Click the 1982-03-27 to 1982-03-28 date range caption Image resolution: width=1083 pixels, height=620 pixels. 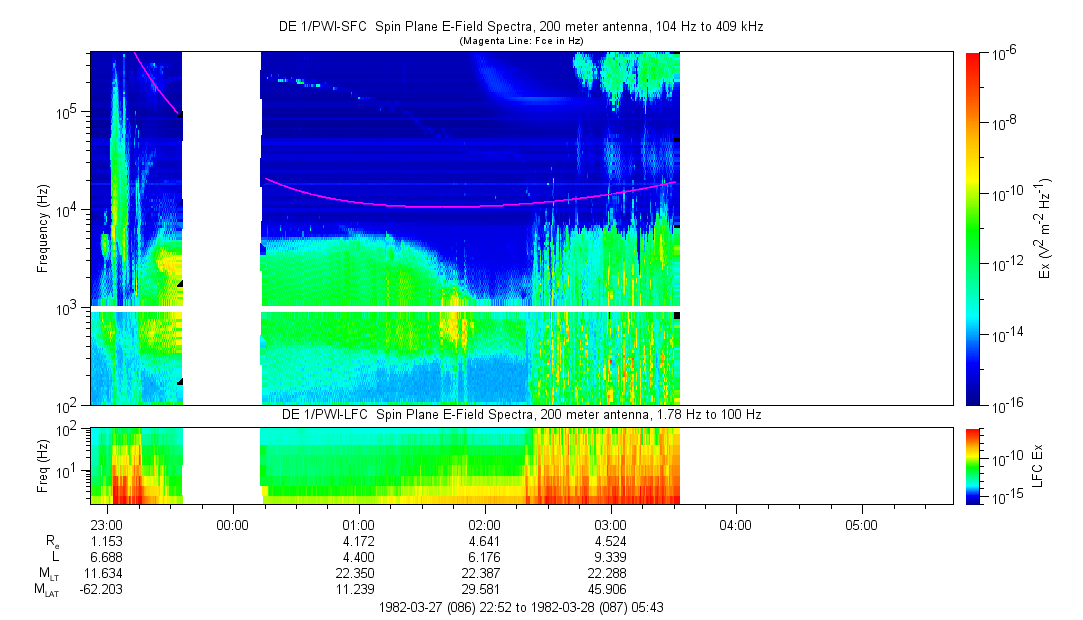click(x=520, y=607)
